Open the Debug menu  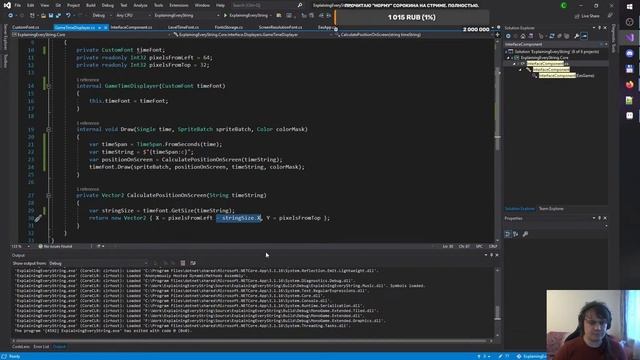108,5
